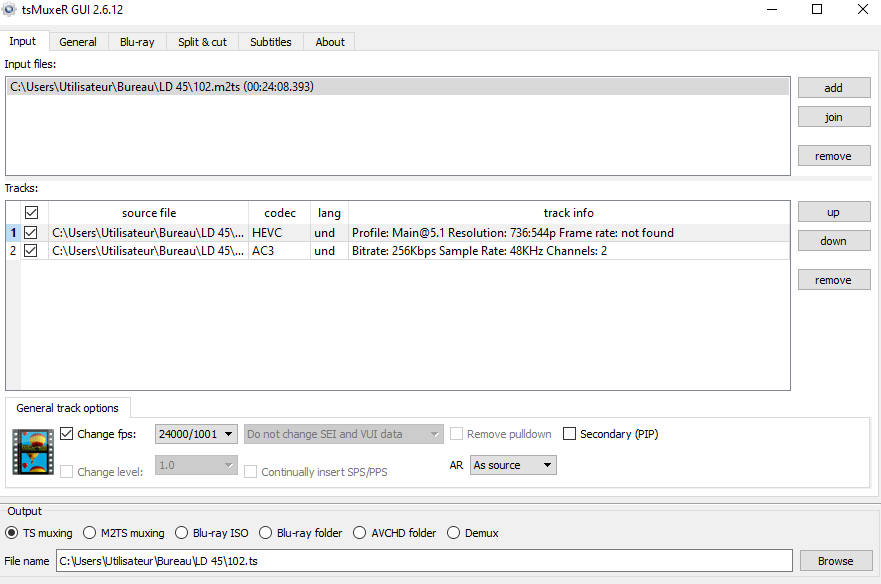Click the film clip thumbnail icon
This screenshot has height=584, width=881.
[32, 449]
